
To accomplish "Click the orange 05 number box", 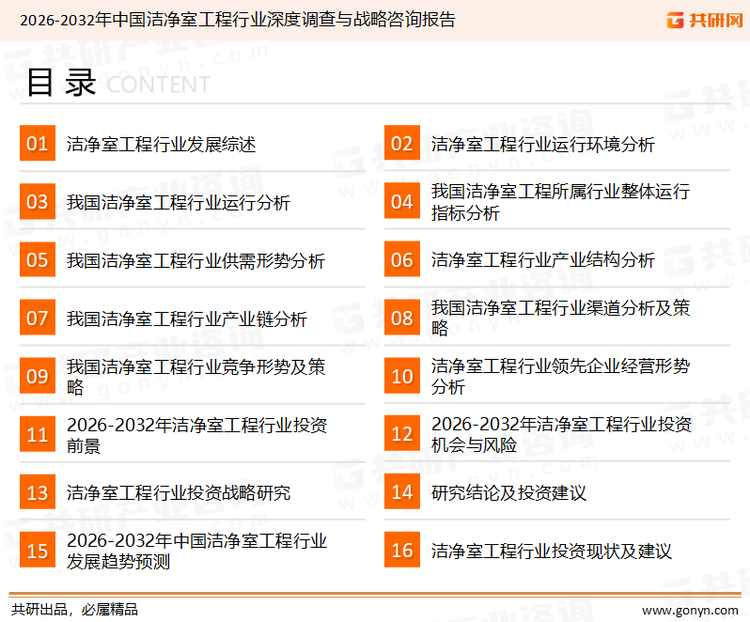I will (37, 259).
